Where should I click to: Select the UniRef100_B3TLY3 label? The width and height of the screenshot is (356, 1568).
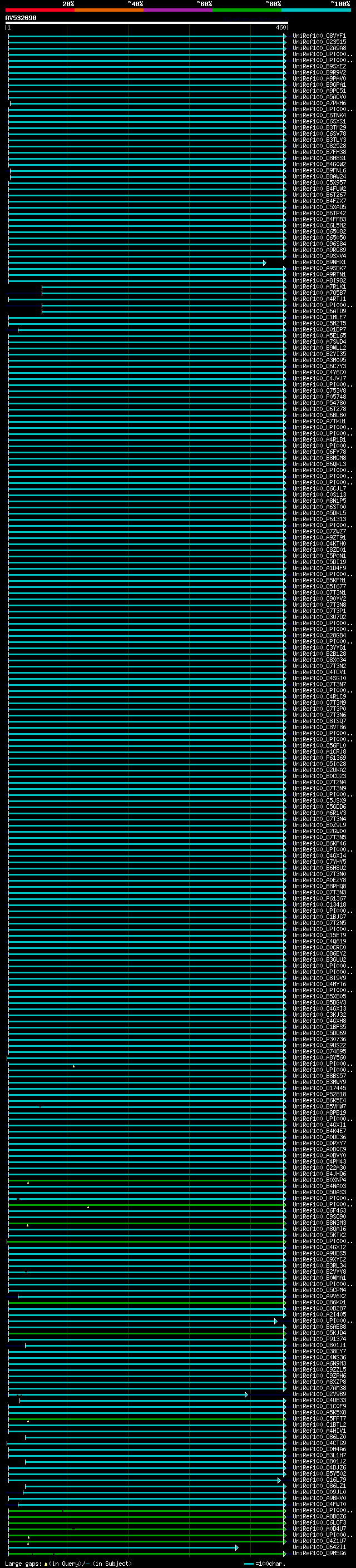319,140
